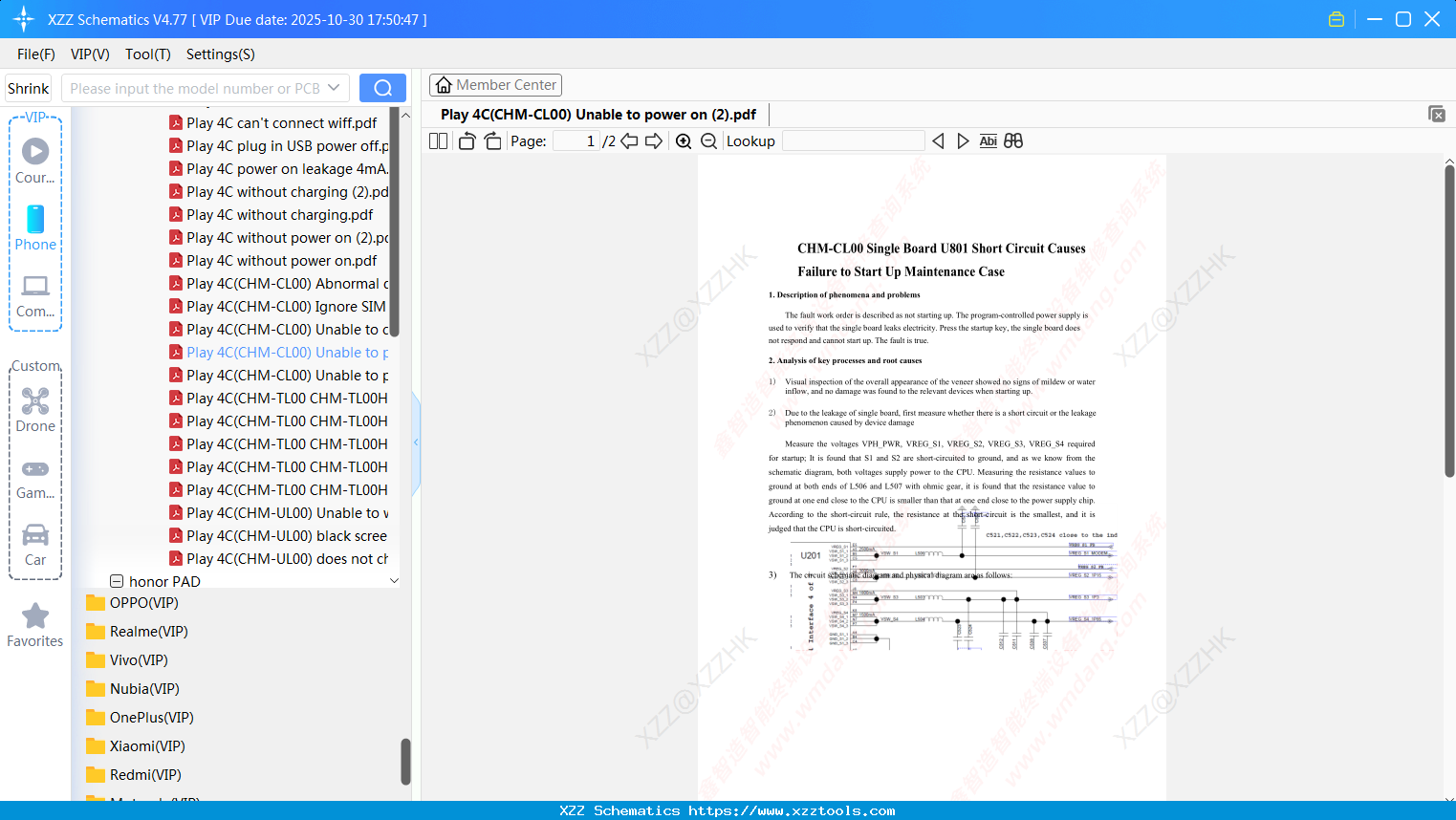Open the File(F) menu
Image resolution: width=1456 pixels, height=820 pixels.
coord(36,54)
